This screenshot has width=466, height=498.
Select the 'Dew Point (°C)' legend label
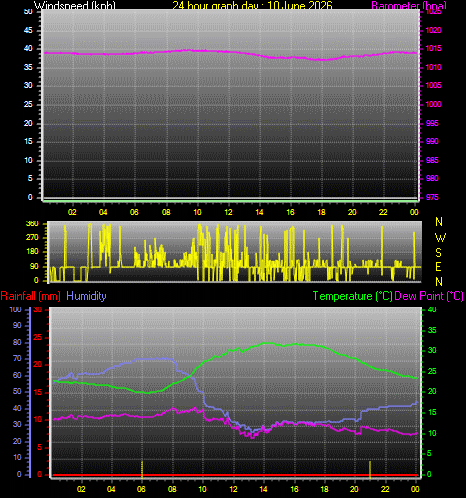429,296
